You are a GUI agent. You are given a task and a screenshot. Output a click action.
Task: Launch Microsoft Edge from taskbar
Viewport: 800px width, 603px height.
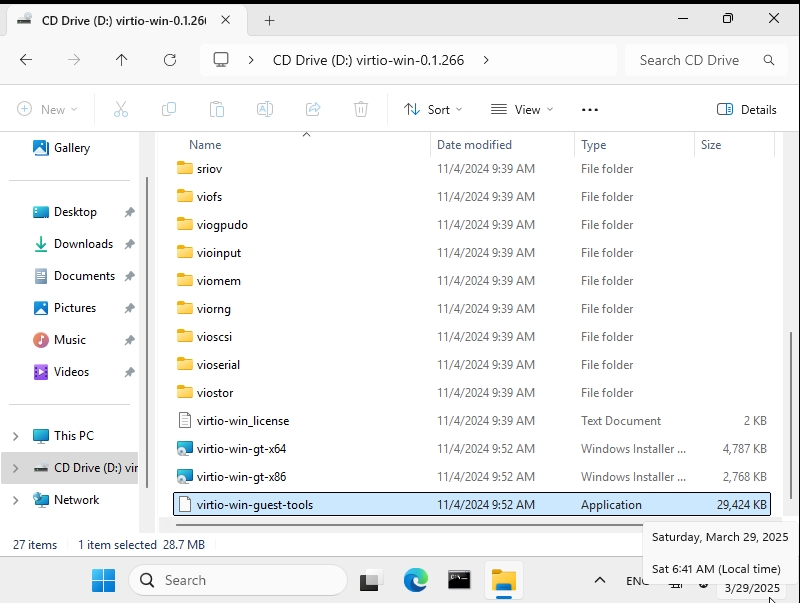(415, 581)
